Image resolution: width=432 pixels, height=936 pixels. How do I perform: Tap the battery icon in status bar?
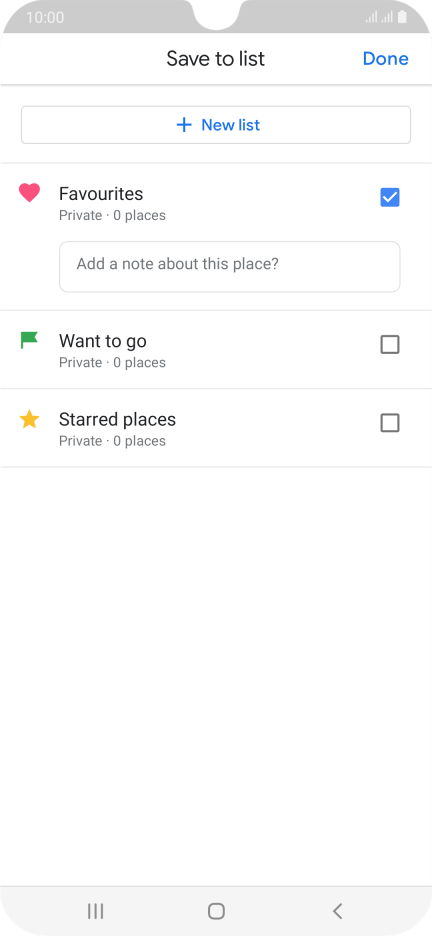tap(402, 17)
